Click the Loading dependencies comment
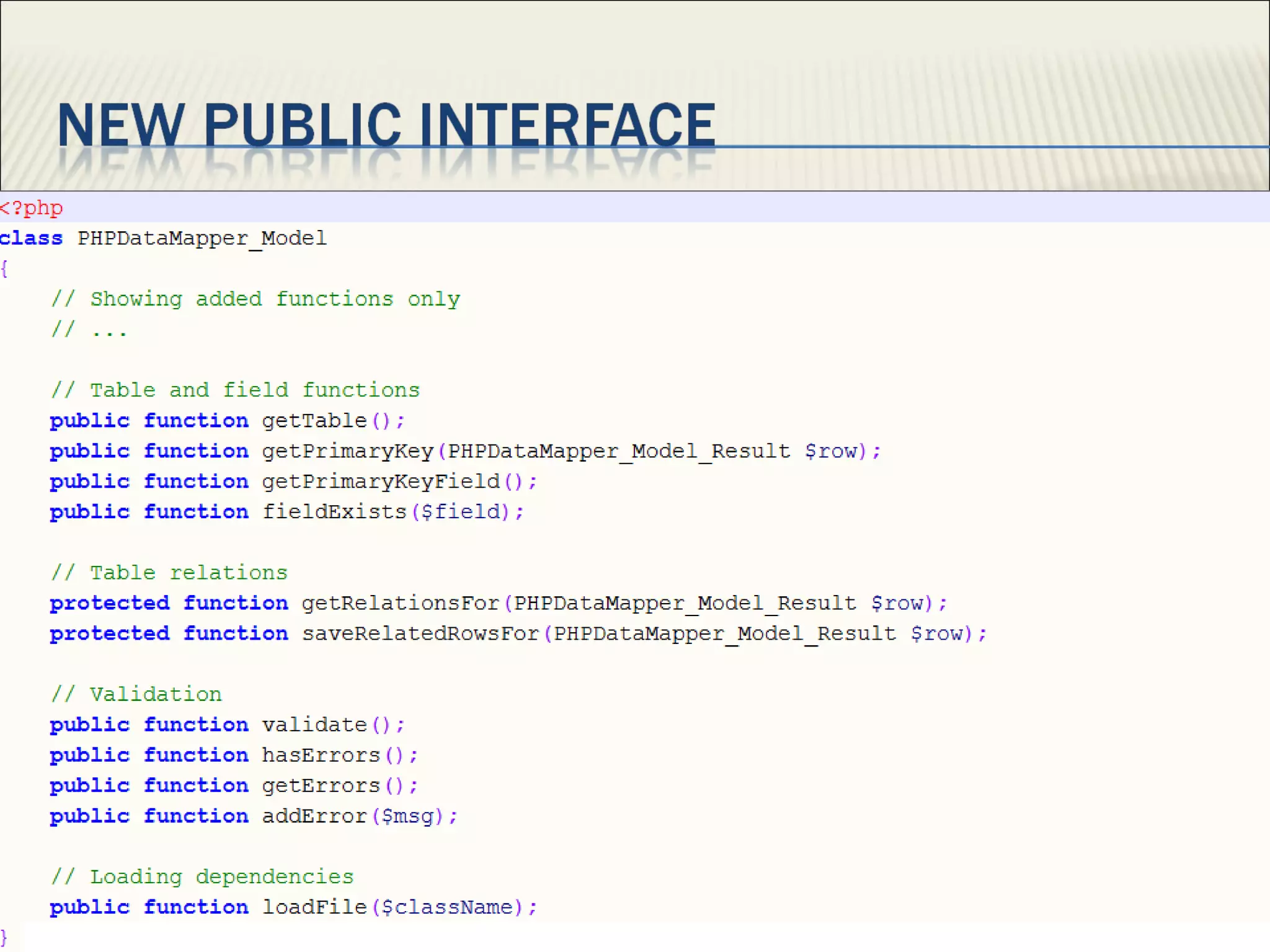The height and width of the screenshot is (952, 1270). (203, 877)
